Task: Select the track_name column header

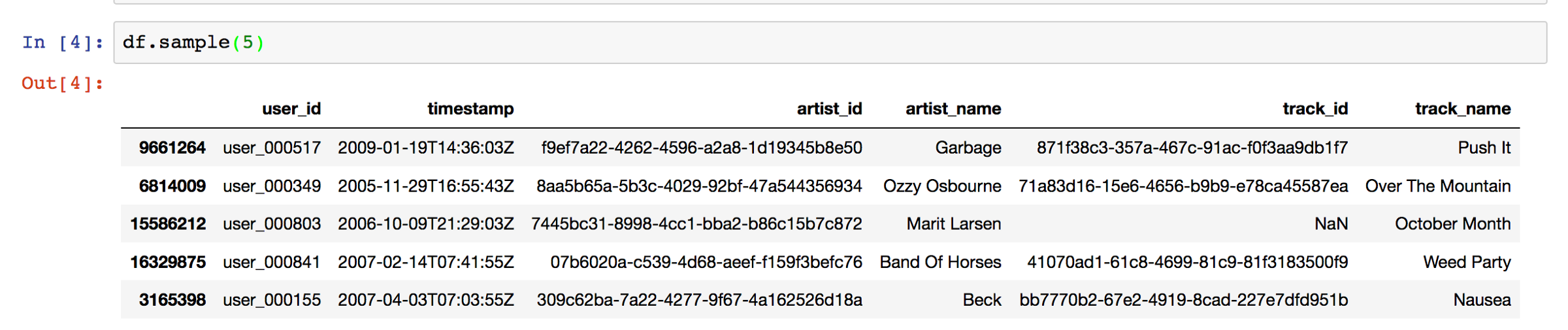Action: coord(1463,108)
